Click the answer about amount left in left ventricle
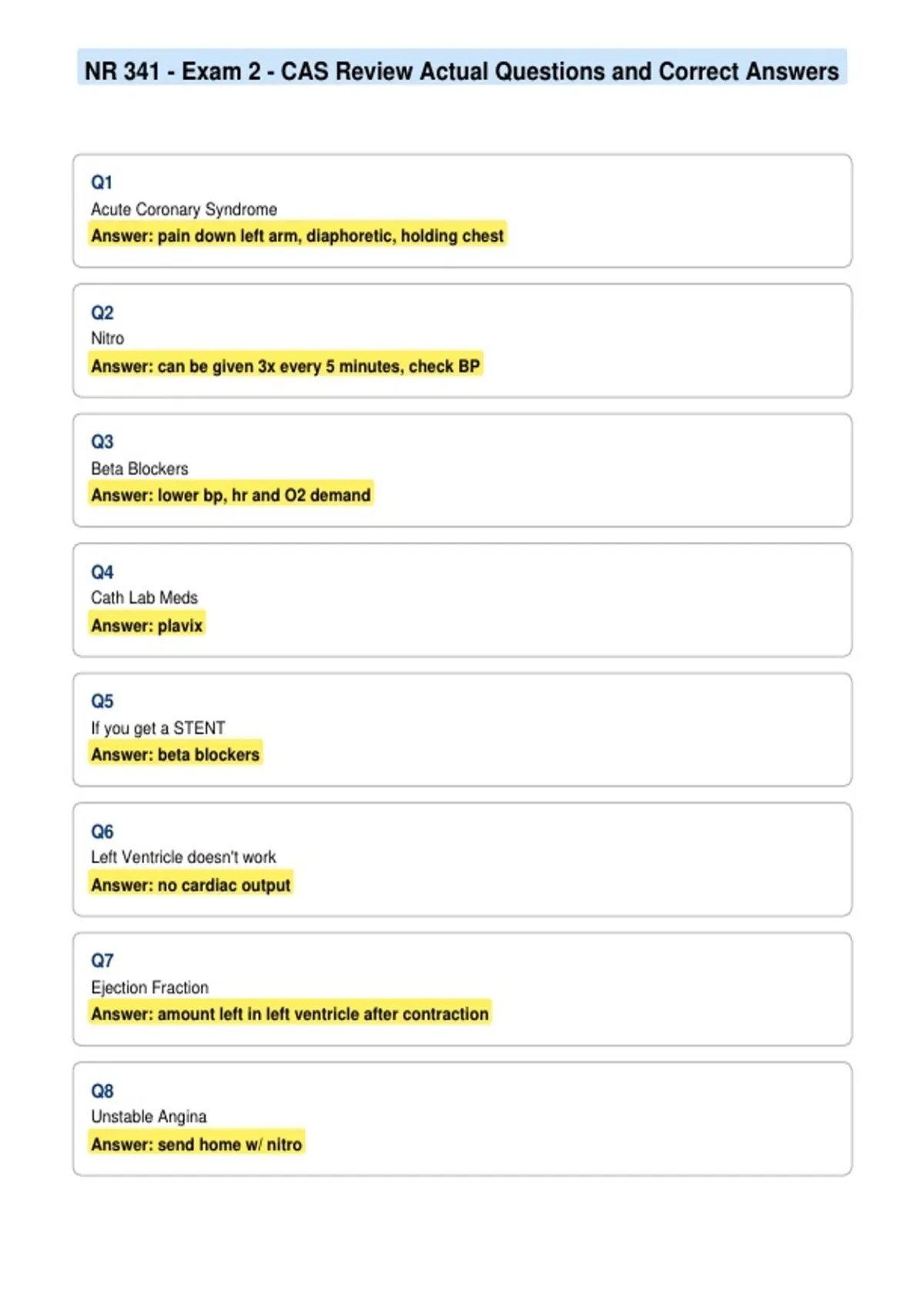This screenshot has width=924, height=1309. [x=290, y=1014]
